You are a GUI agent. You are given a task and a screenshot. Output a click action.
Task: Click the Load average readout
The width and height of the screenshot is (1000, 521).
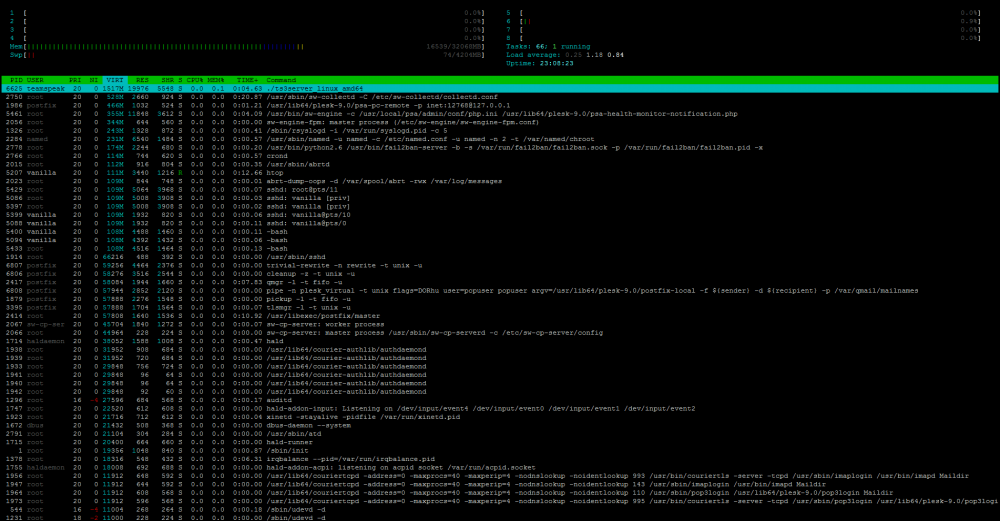(564, 55)
